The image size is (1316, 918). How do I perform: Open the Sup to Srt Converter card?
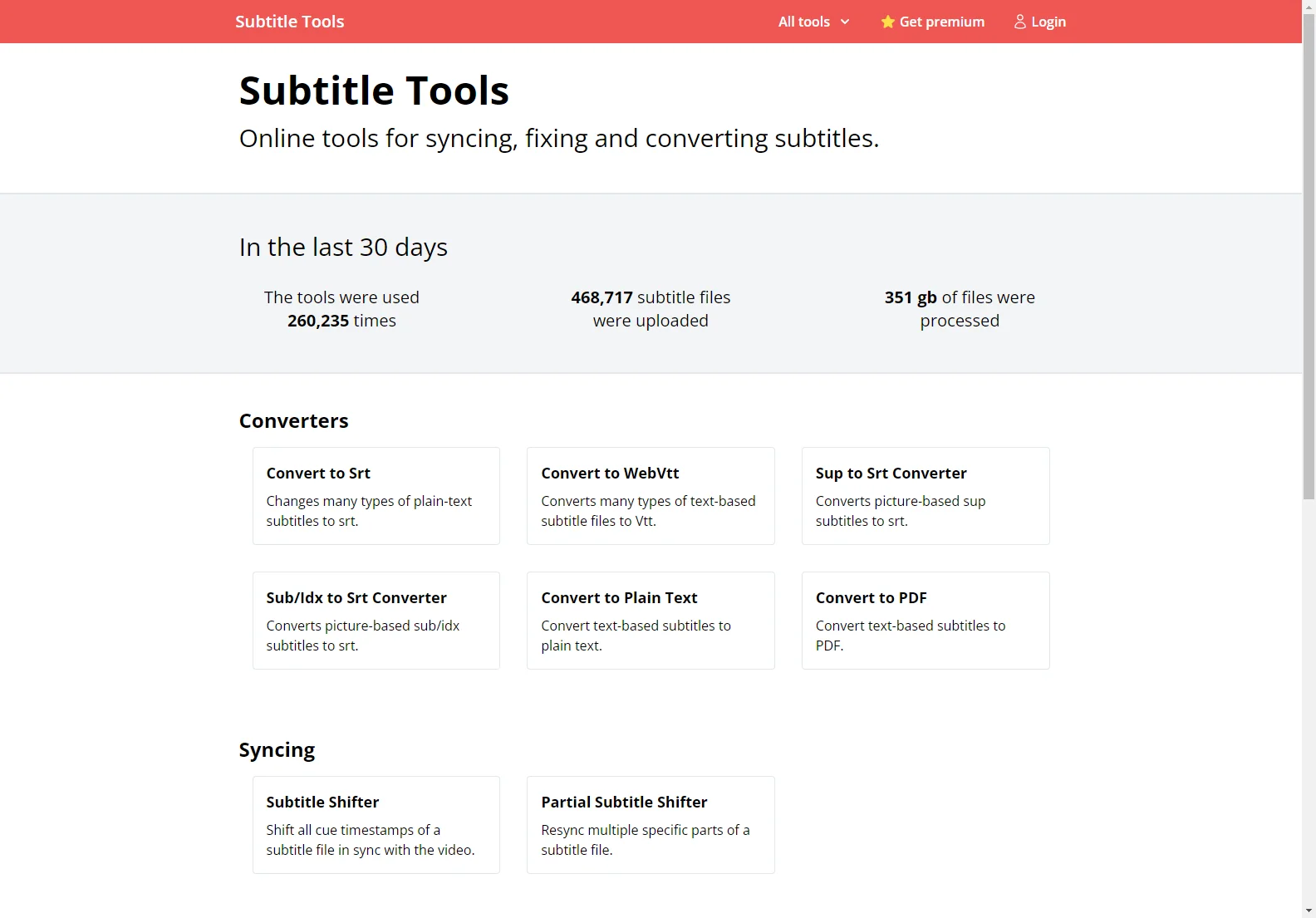926,496
